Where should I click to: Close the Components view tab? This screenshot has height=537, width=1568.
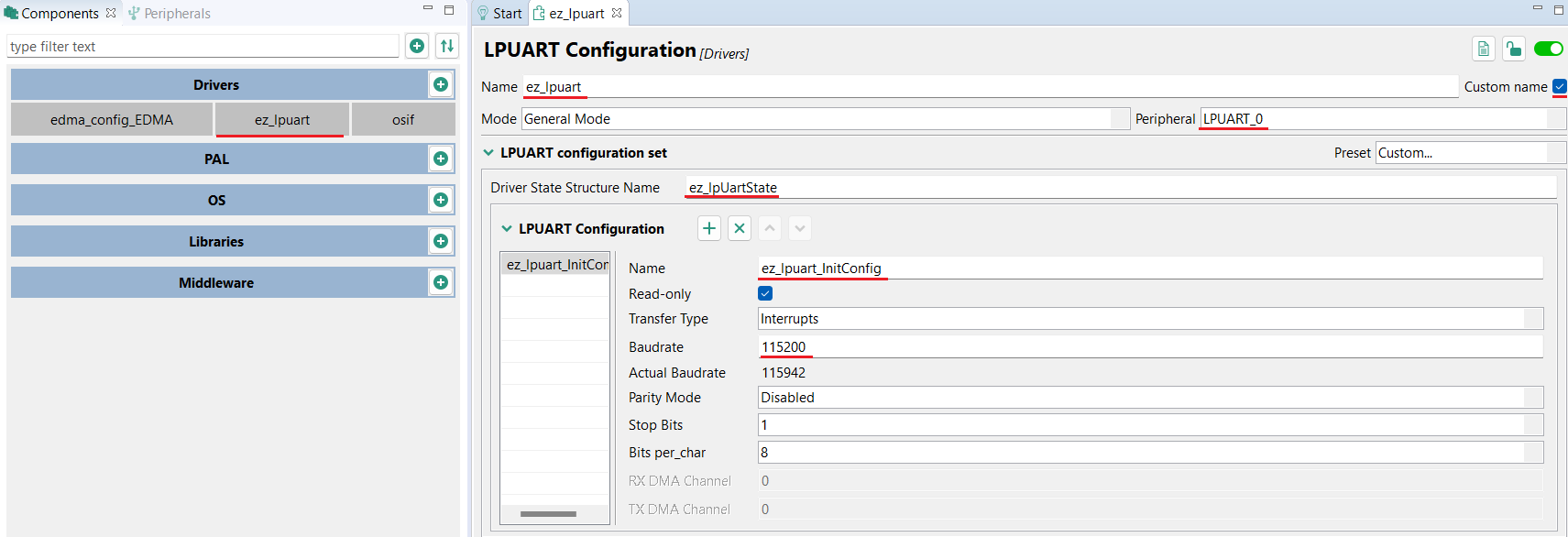[111, 13]
